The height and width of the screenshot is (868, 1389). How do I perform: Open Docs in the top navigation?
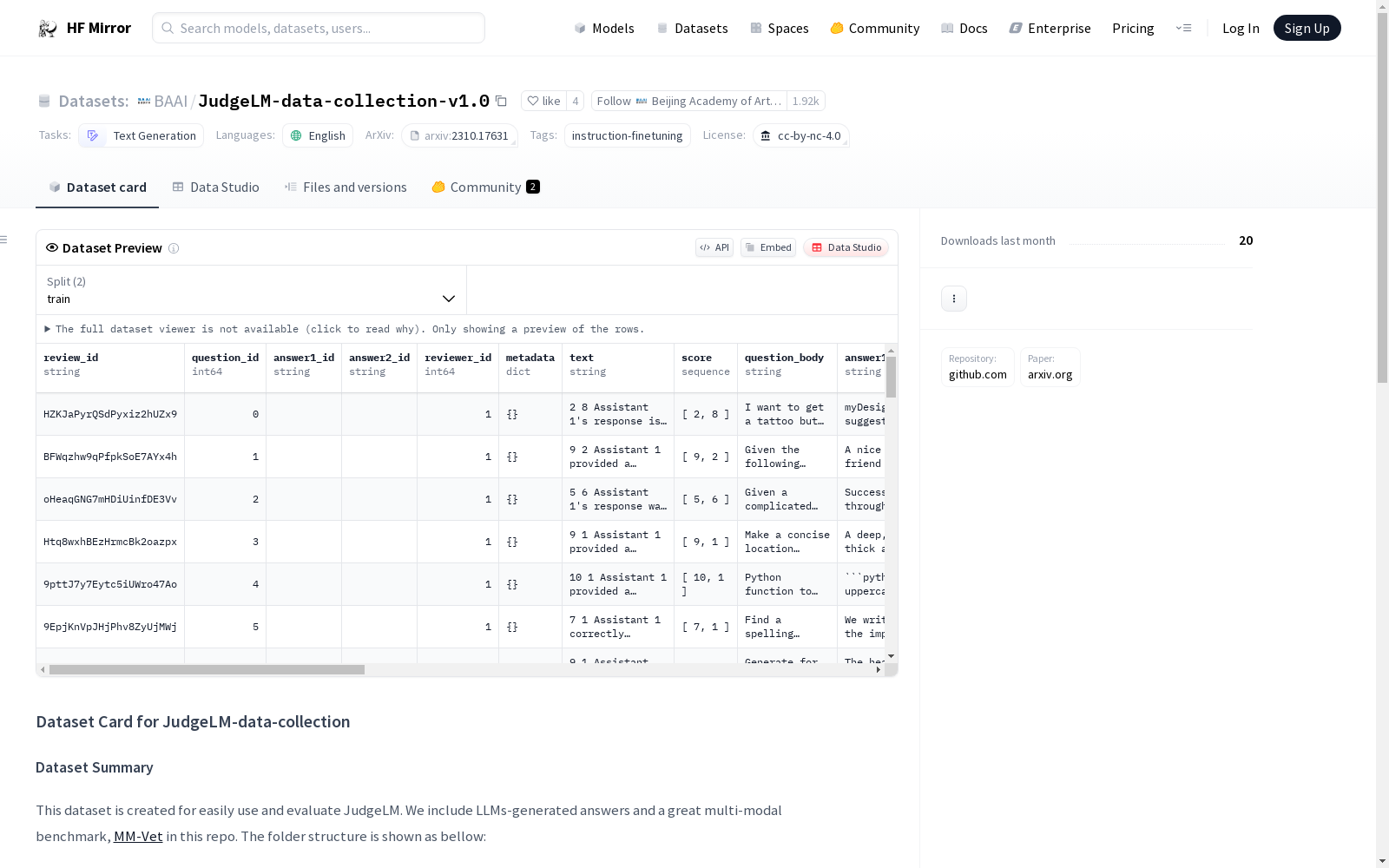coord(964,28)
